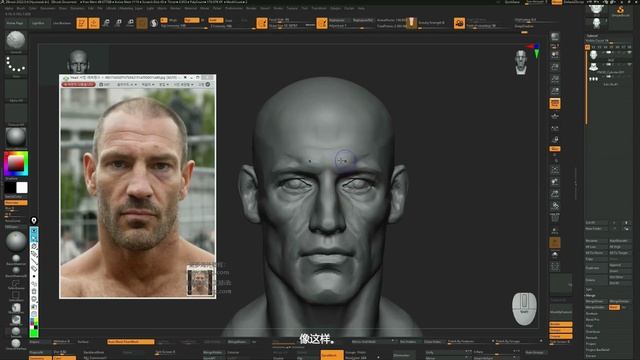This screenshot has height=360, width=640.
Task: Click the pin icon atop annotation toolbar
Action: pos(34,221)
